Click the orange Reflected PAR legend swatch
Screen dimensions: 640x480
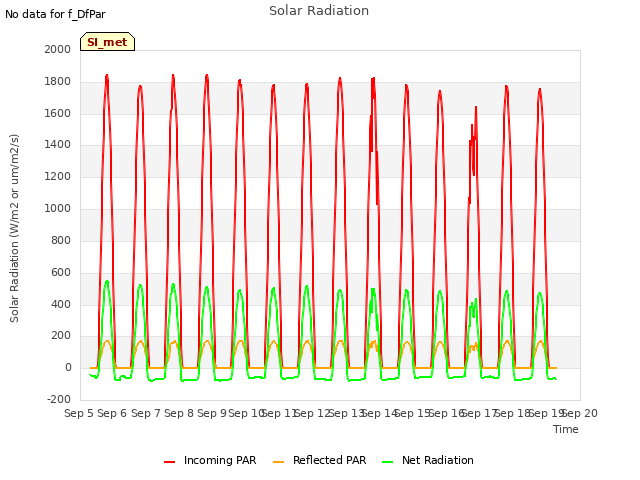pos(278,462)
